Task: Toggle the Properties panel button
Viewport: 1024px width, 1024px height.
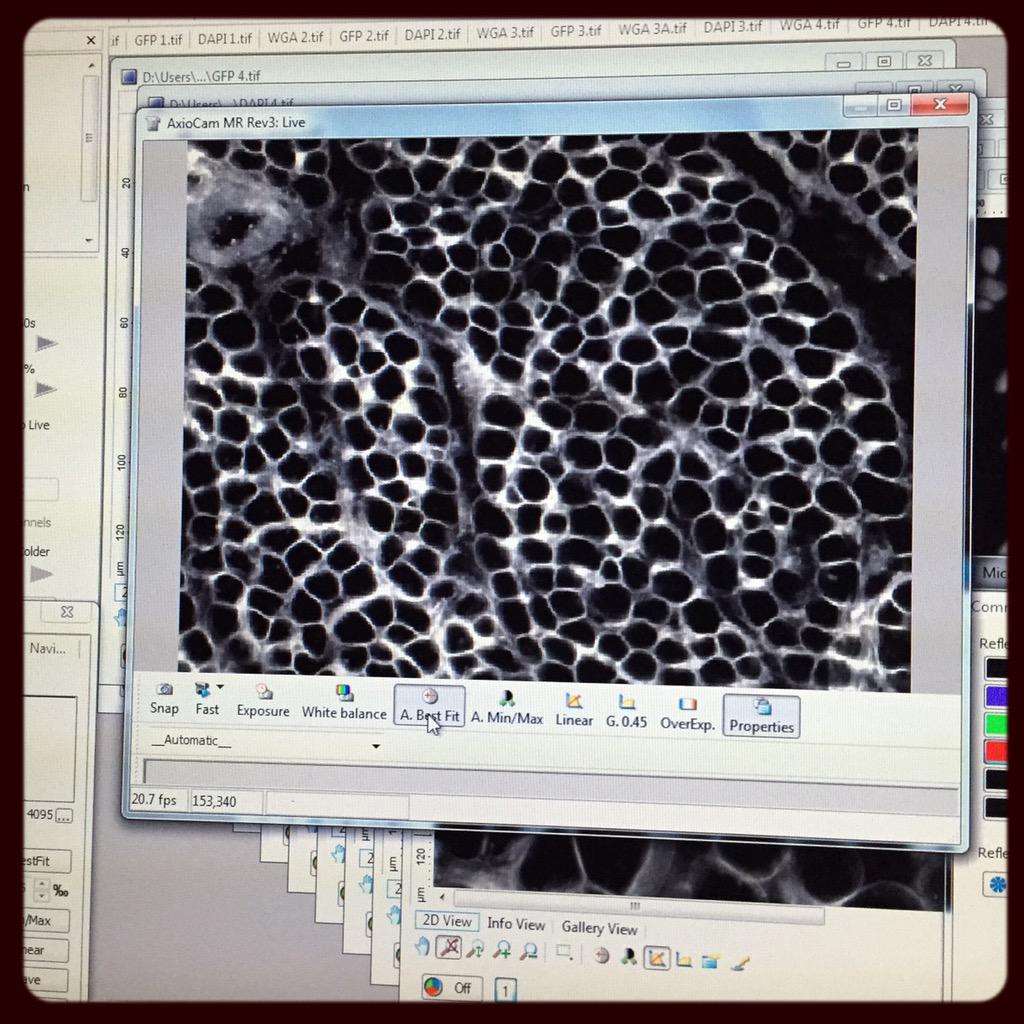Action: [x=761, y=716]
